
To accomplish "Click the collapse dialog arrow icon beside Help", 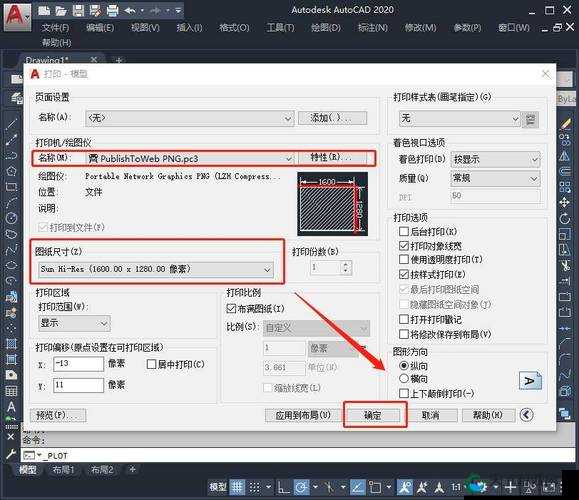I will click(x=527, y=415).
